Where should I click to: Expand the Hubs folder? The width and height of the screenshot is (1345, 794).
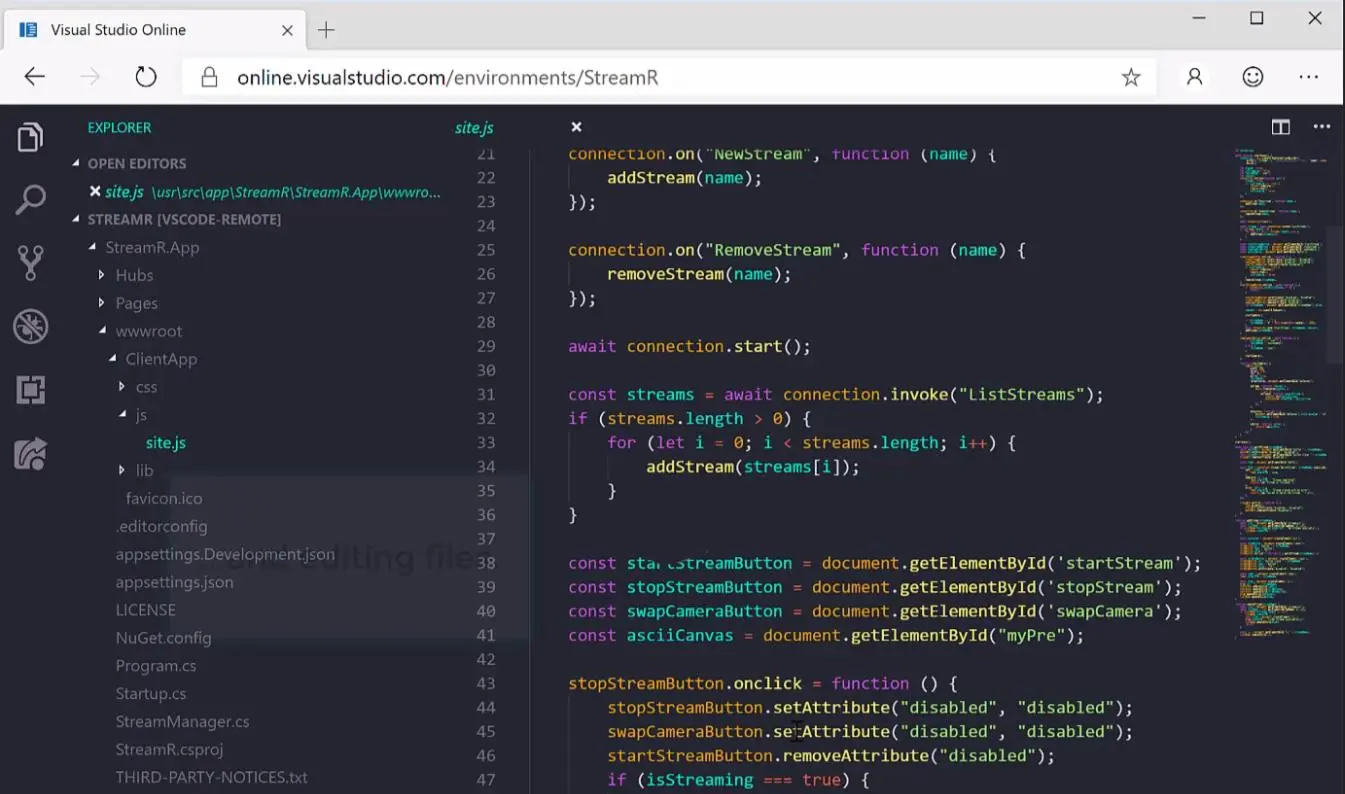pyautogui.click(x=135, y=274)
